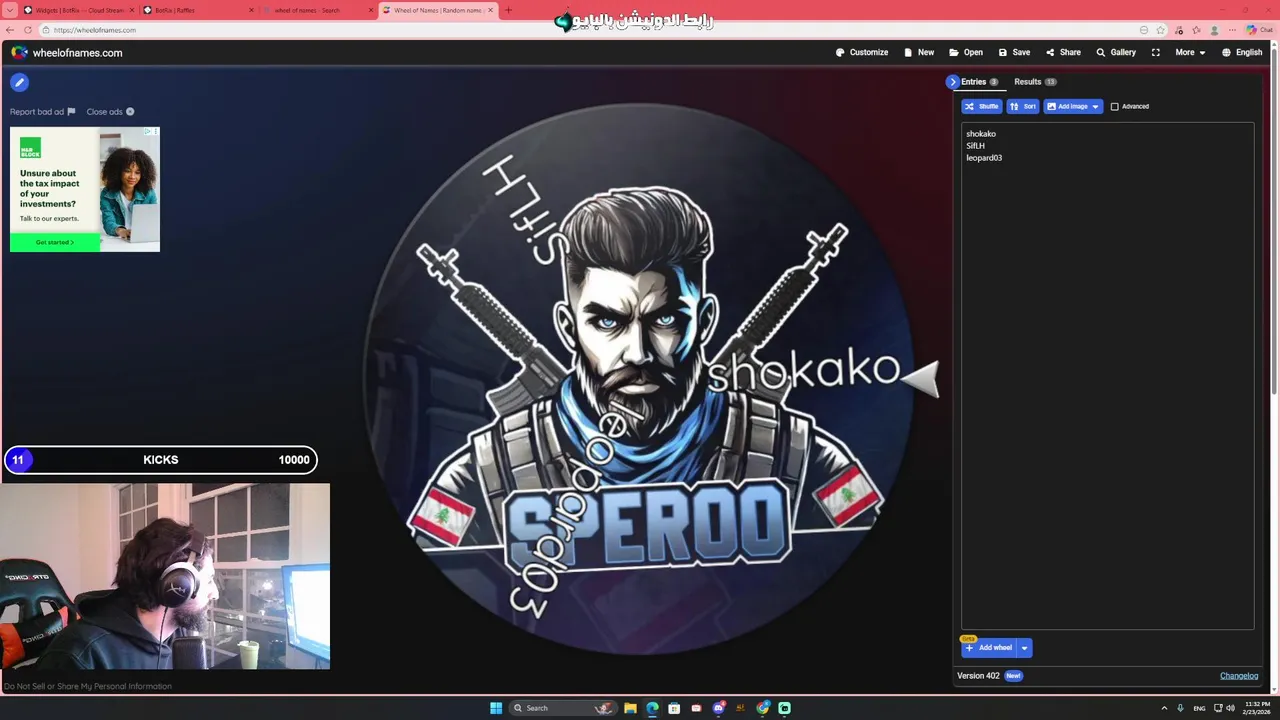Open Do Not Sell or Share info link

point(88,686)
